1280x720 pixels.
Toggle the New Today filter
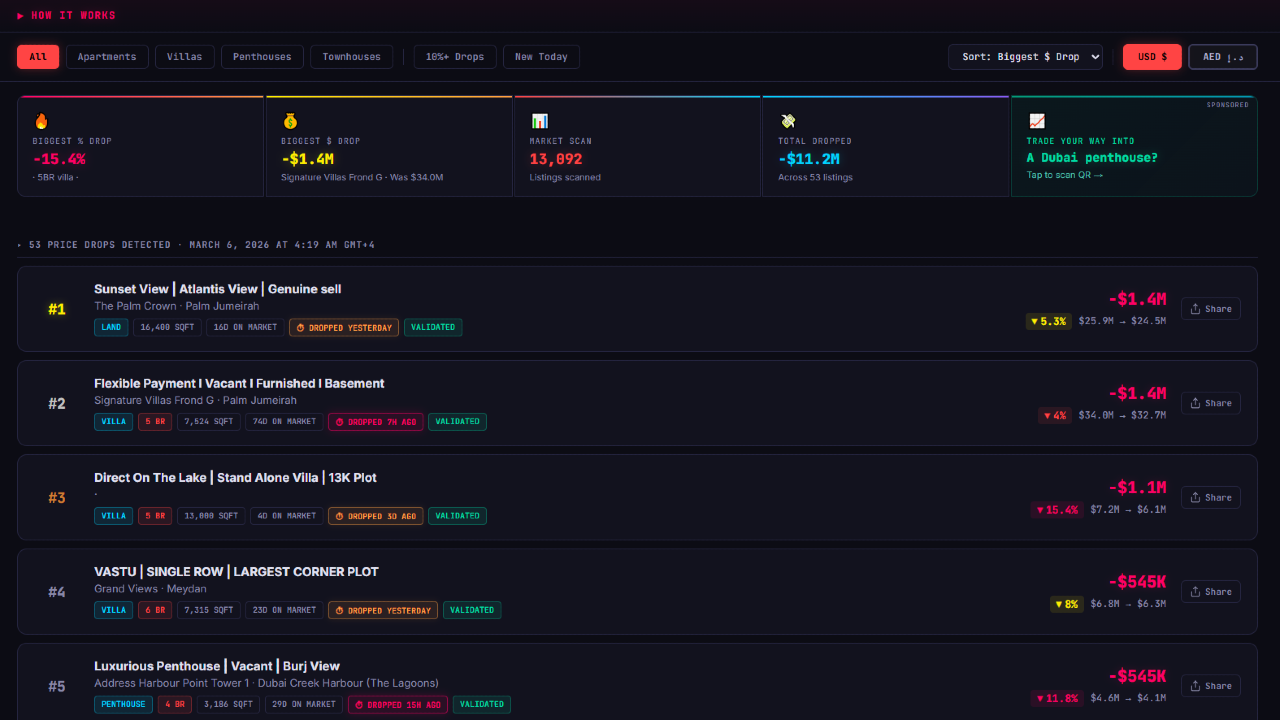541,57
